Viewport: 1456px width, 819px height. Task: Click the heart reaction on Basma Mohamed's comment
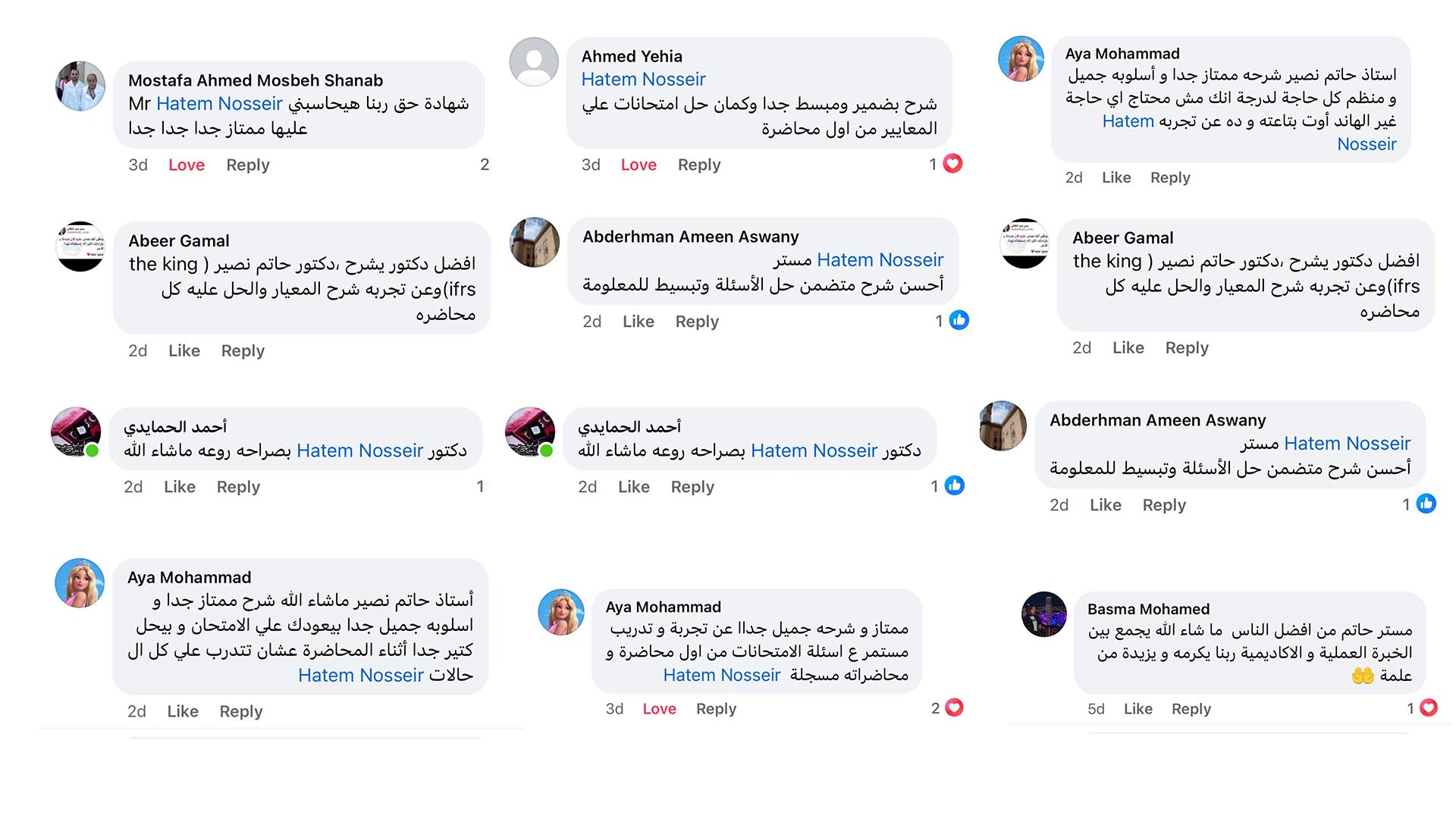click(x=1429, y=708)
